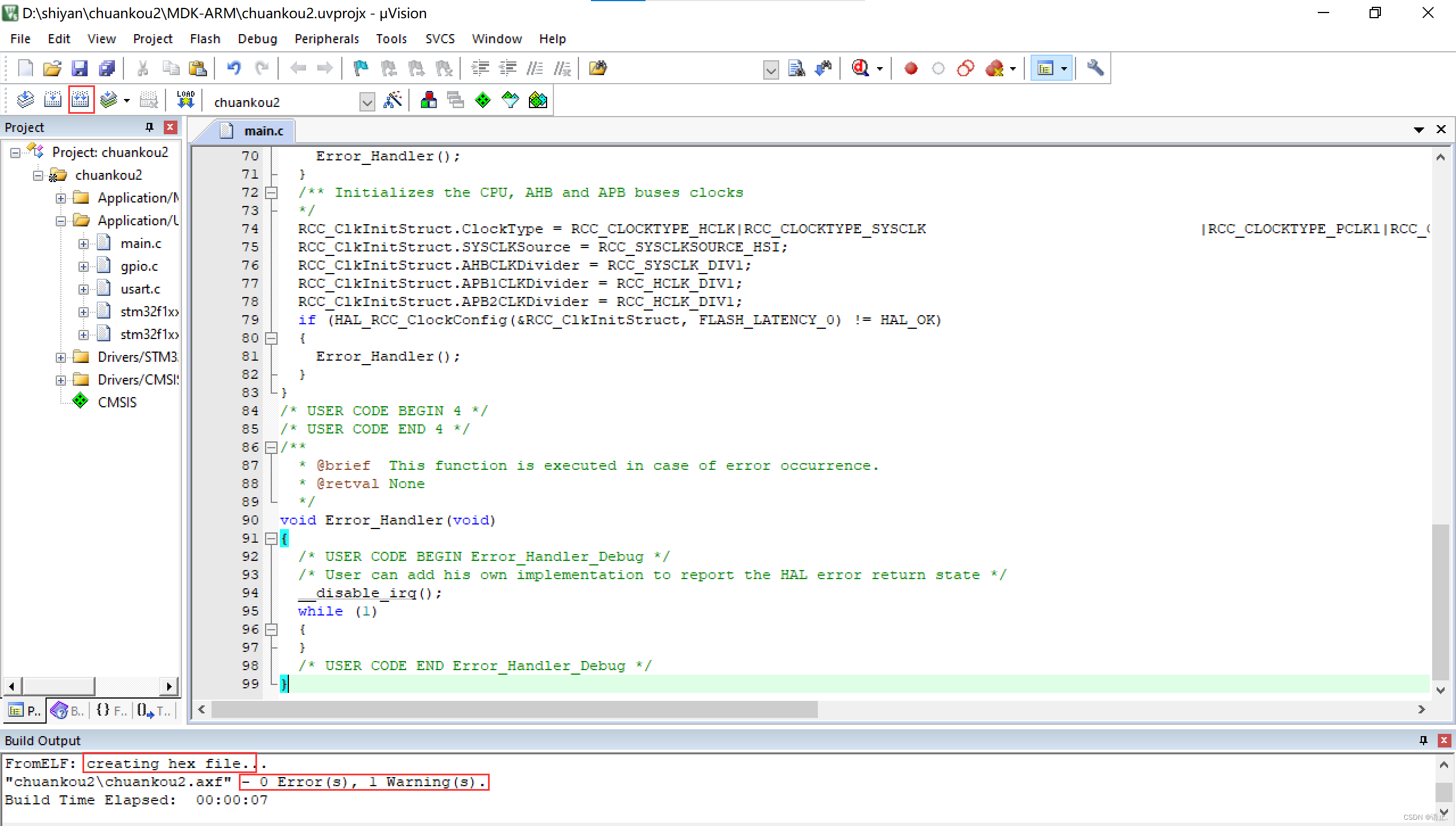
Task: Open the Flash menu
Action: [205, 39]
